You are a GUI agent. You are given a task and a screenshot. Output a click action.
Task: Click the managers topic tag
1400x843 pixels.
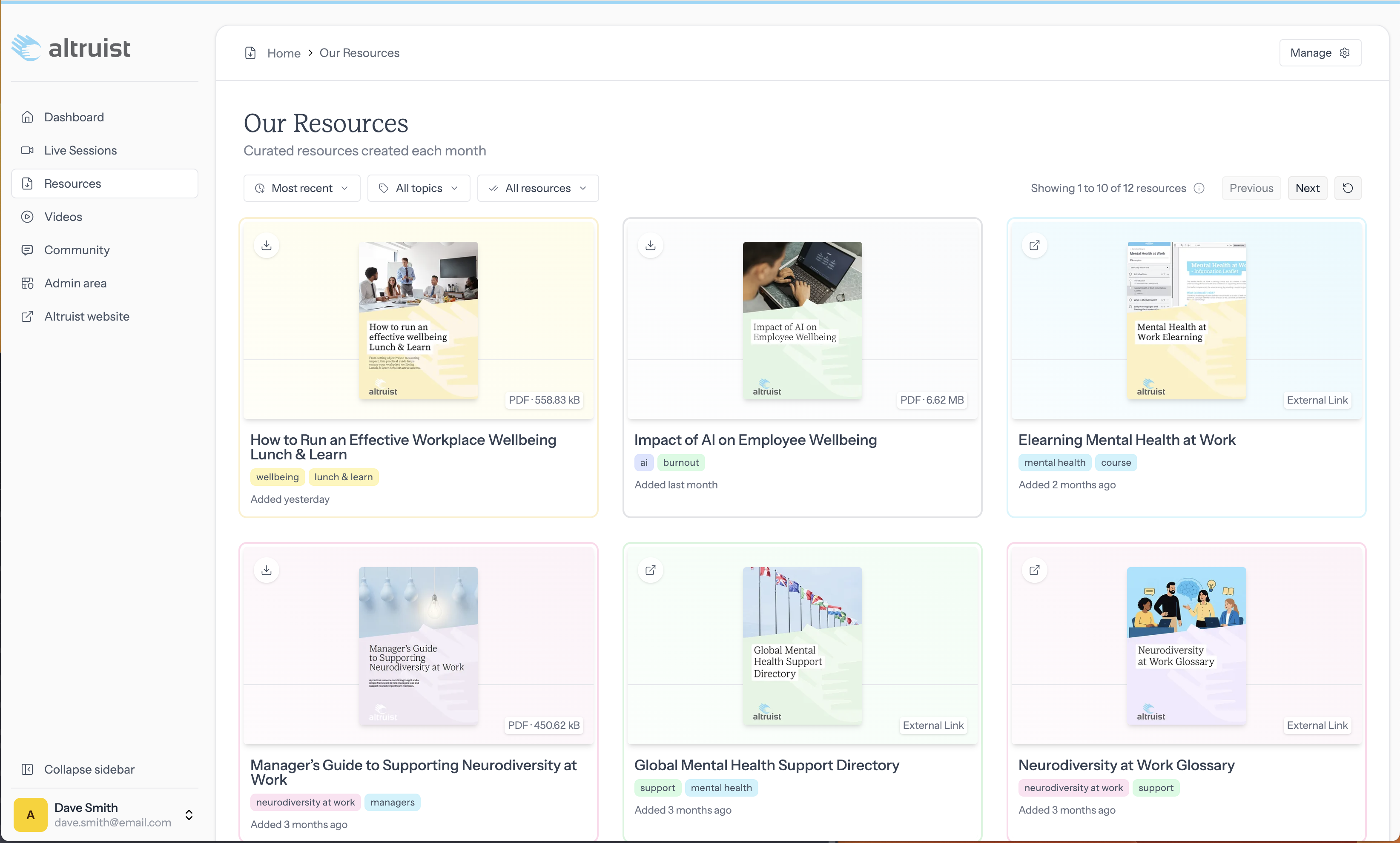(393, 802)
